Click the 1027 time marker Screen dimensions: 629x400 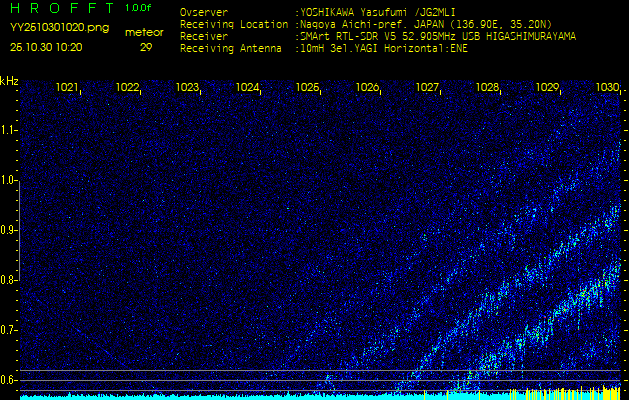click(x=427, y=87)
